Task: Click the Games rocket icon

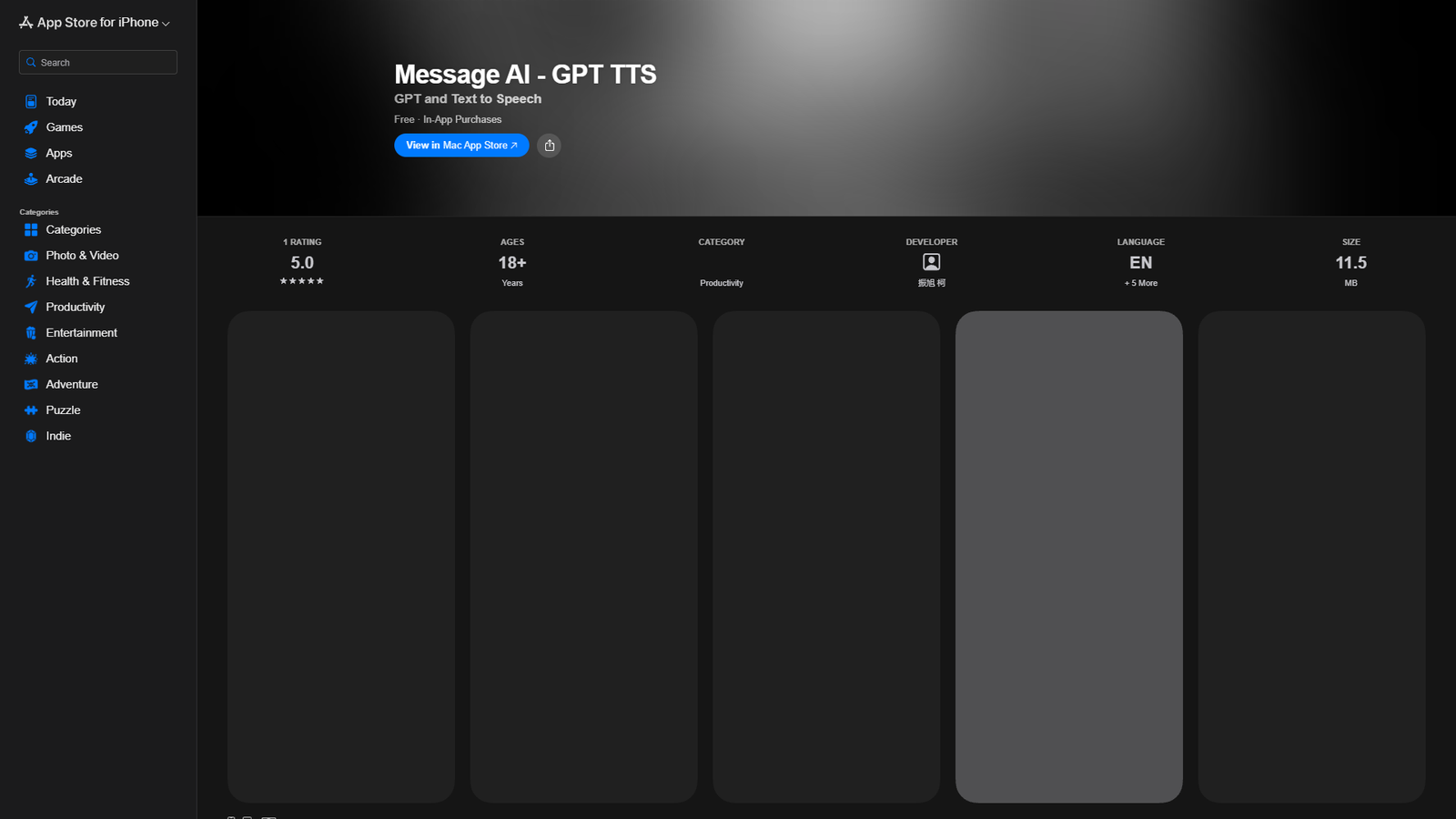Action: [31, 127]
